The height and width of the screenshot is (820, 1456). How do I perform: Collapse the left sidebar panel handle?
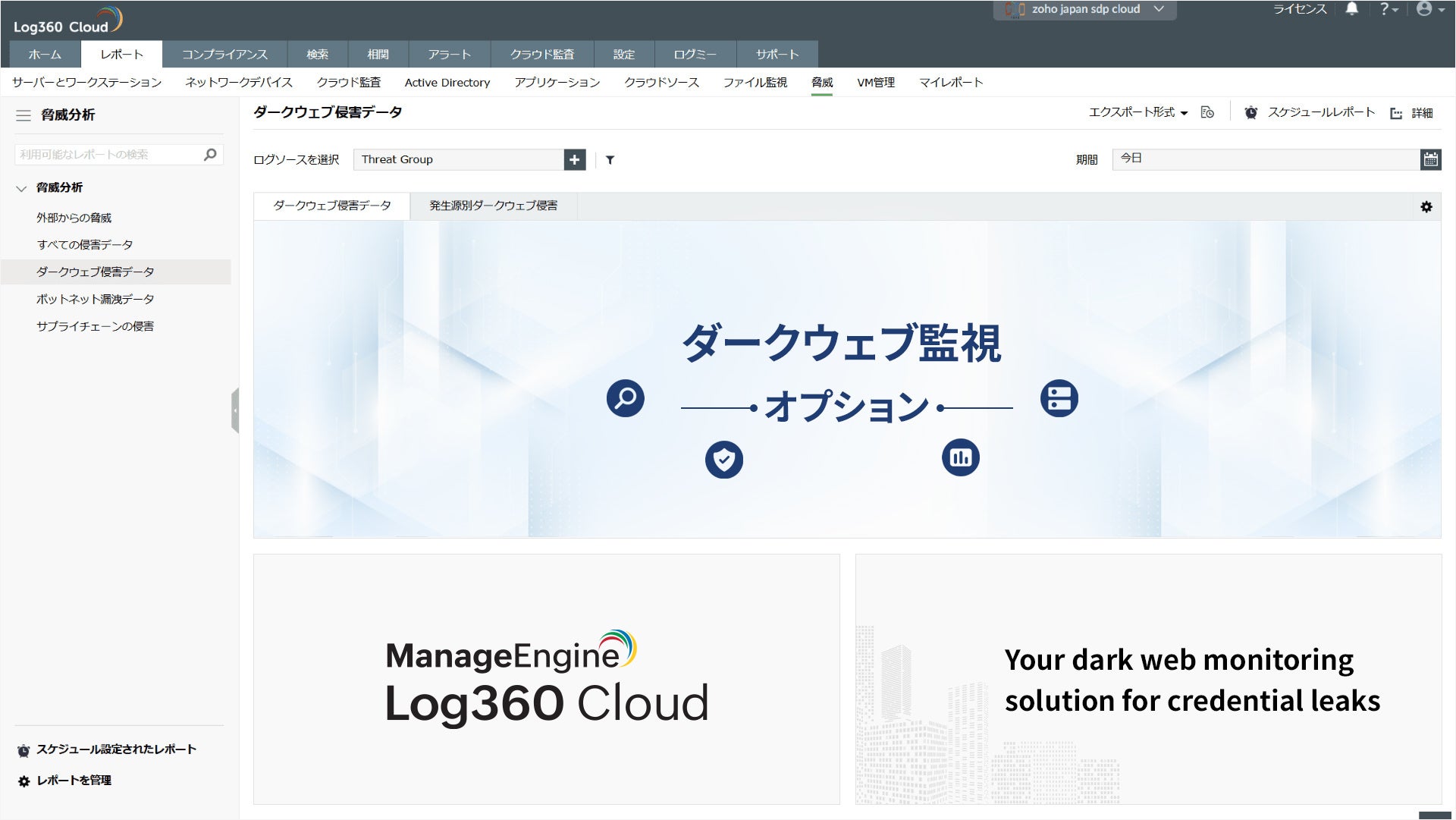click(x=235, y=410)
